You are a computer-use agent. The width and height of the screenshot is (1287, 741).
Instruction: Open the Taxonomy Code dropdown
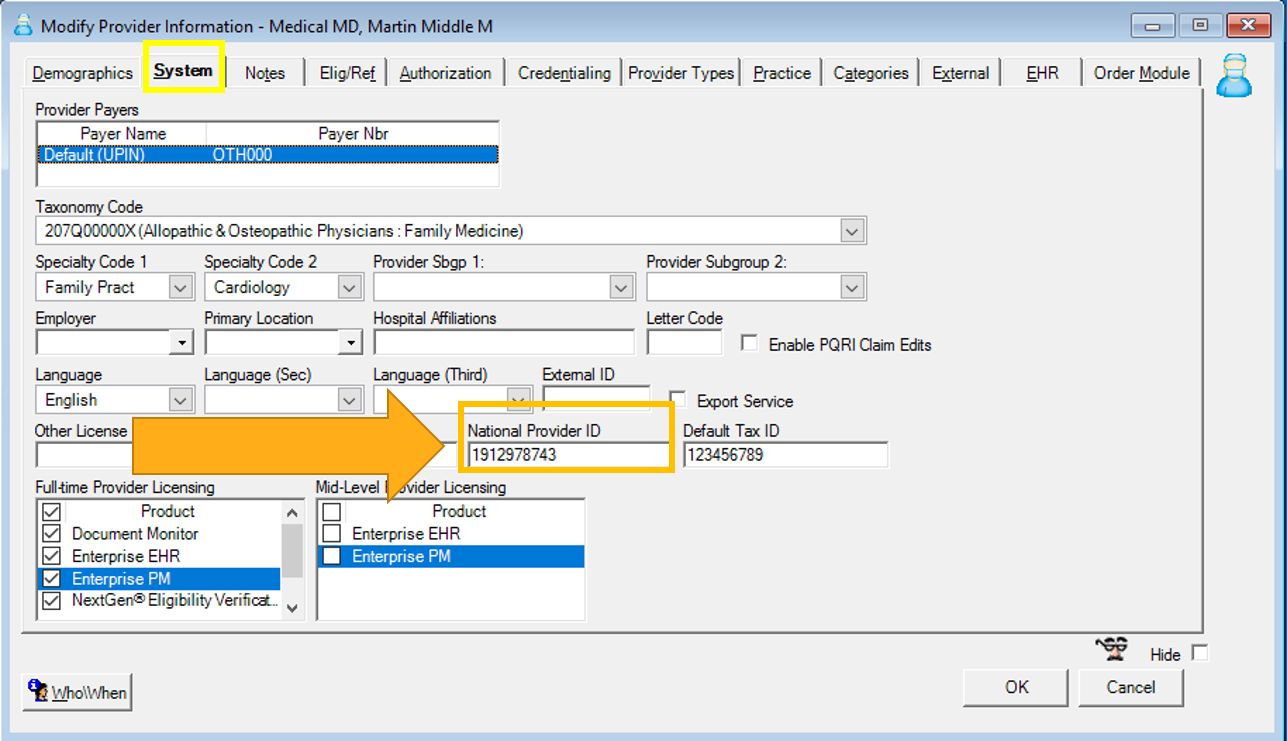853,230
